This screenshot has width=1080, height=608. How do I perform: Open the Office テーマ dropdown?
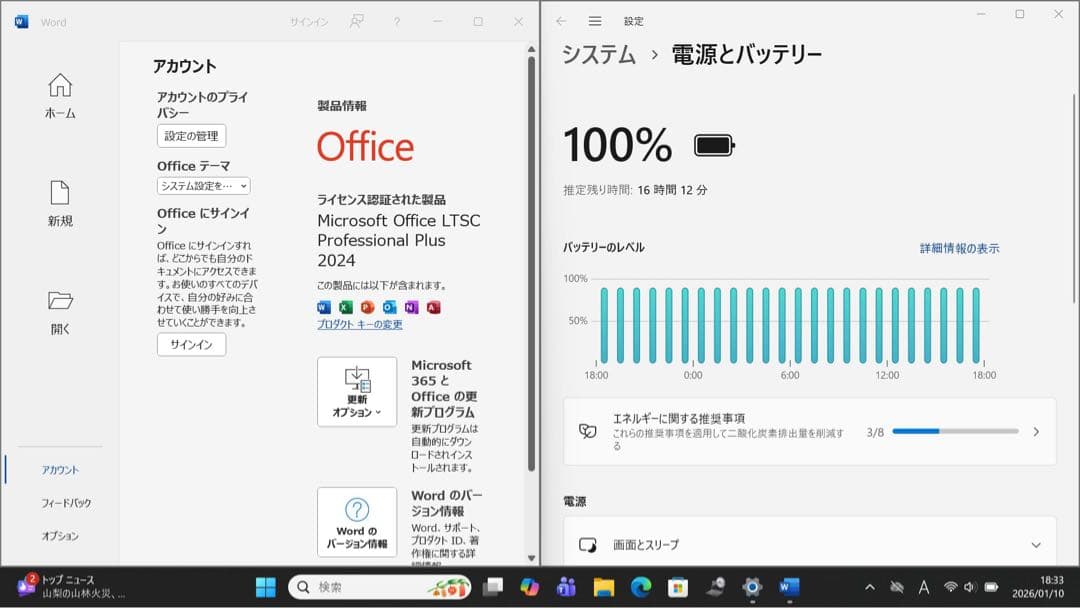pyautogui.click(x=201, y=186)
